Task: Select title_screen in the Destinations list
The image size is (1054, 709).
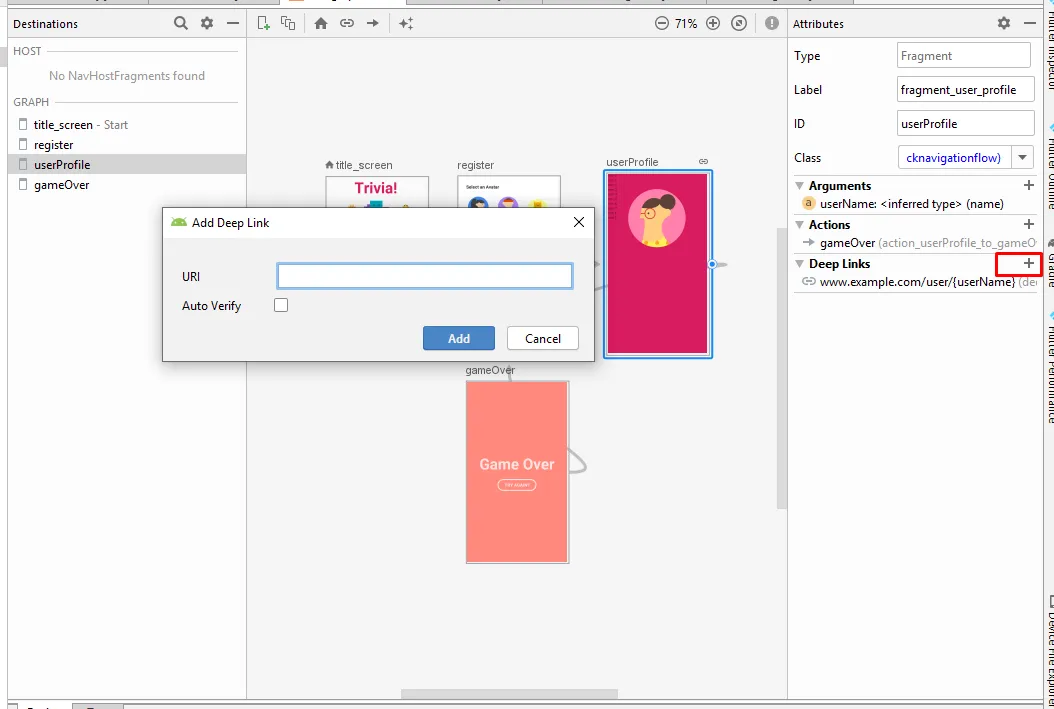Action: [x=63, y=124]
